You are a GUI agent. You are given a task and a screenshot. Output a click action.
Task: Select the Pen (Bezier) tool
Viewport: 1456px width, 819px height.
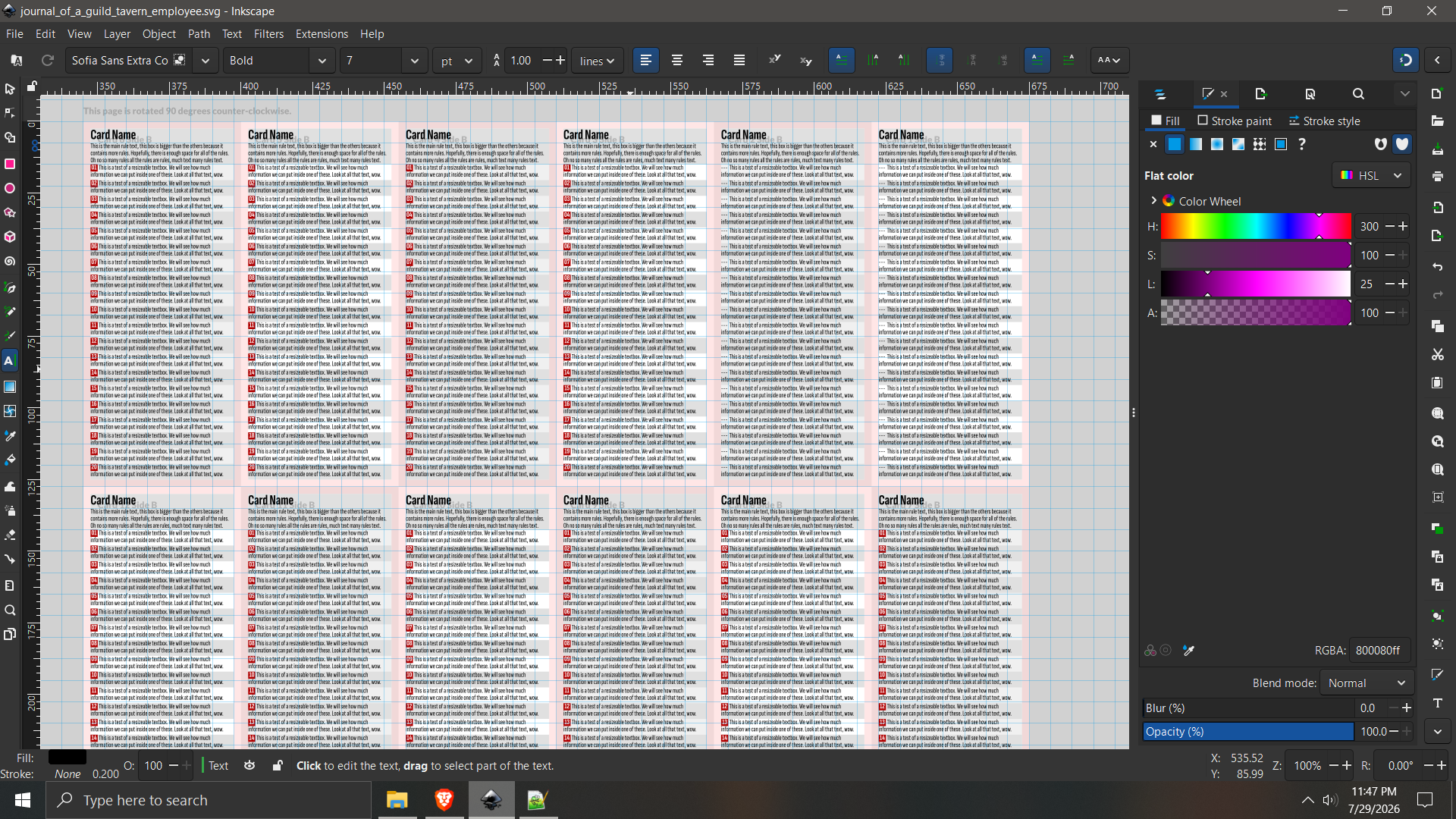click(10, 287)
